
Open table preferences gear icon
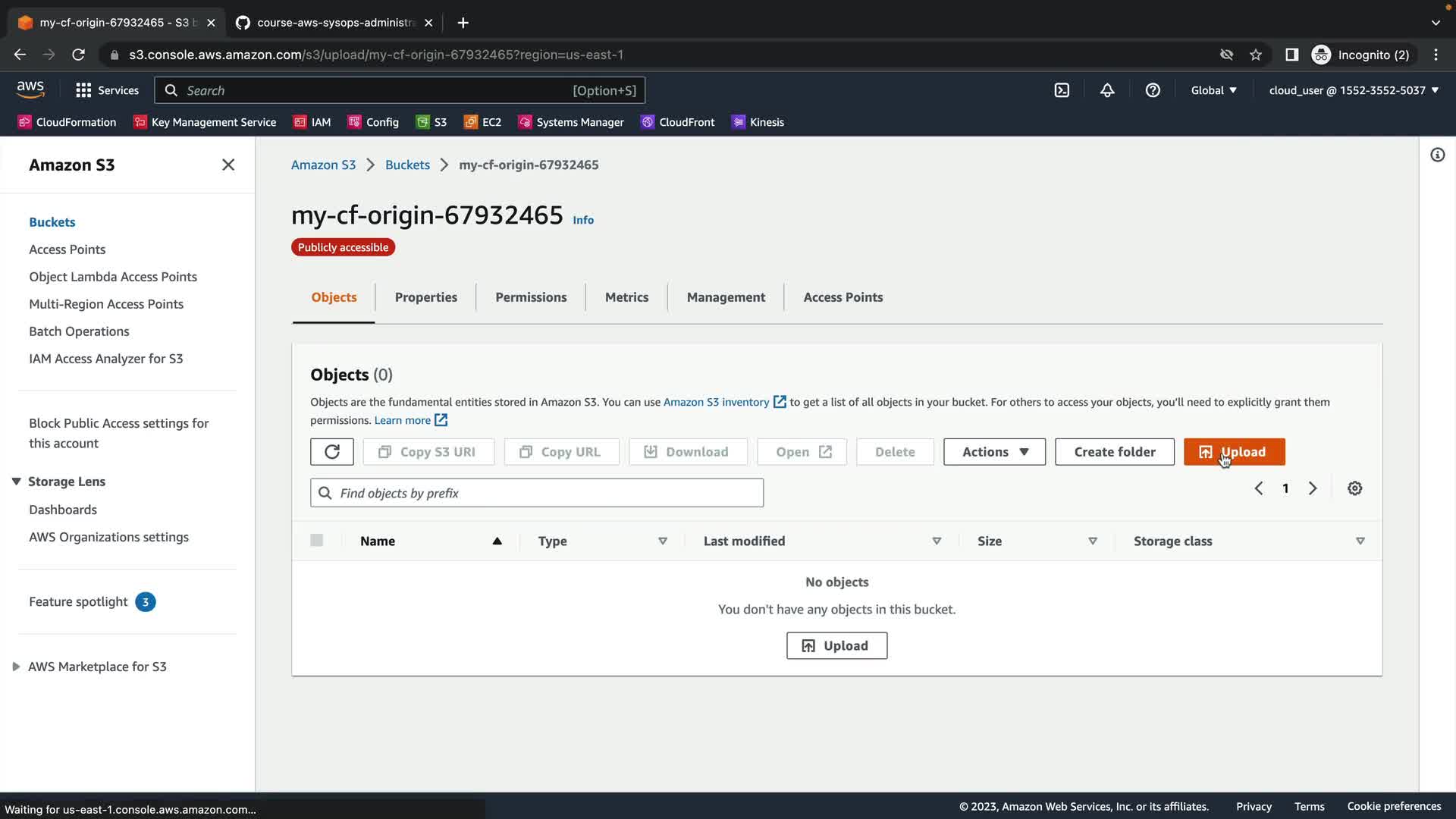pos(1354,488)
